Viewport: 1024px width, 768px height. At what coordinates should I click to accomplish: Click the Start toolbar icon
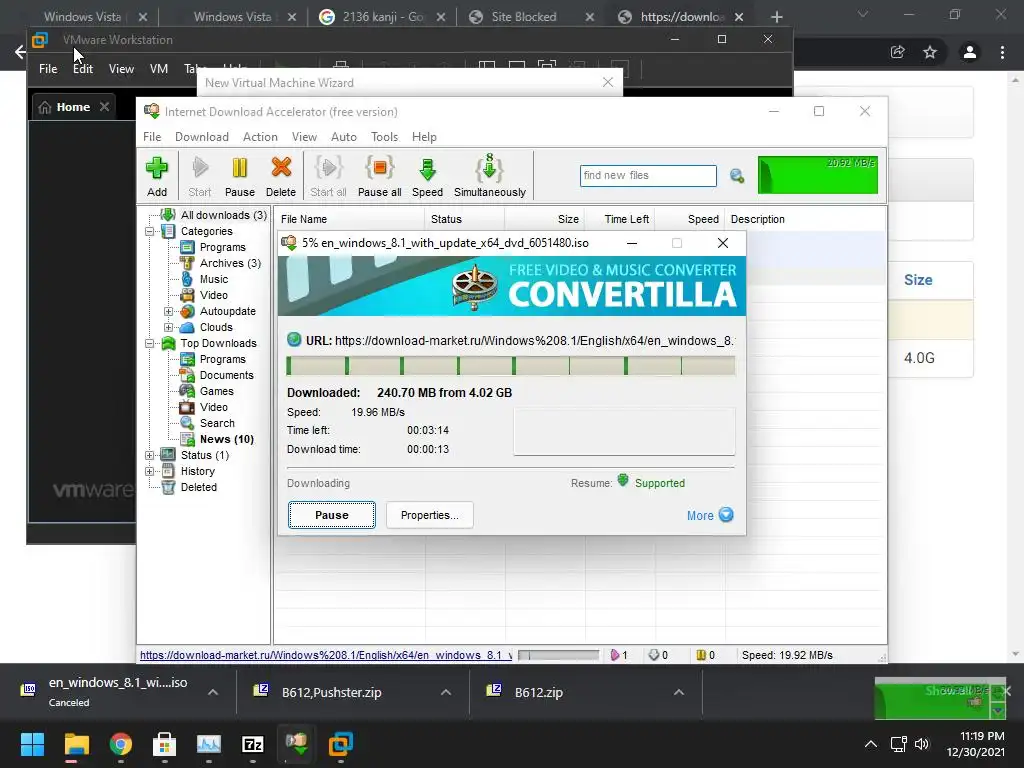(x=200, y=175)
